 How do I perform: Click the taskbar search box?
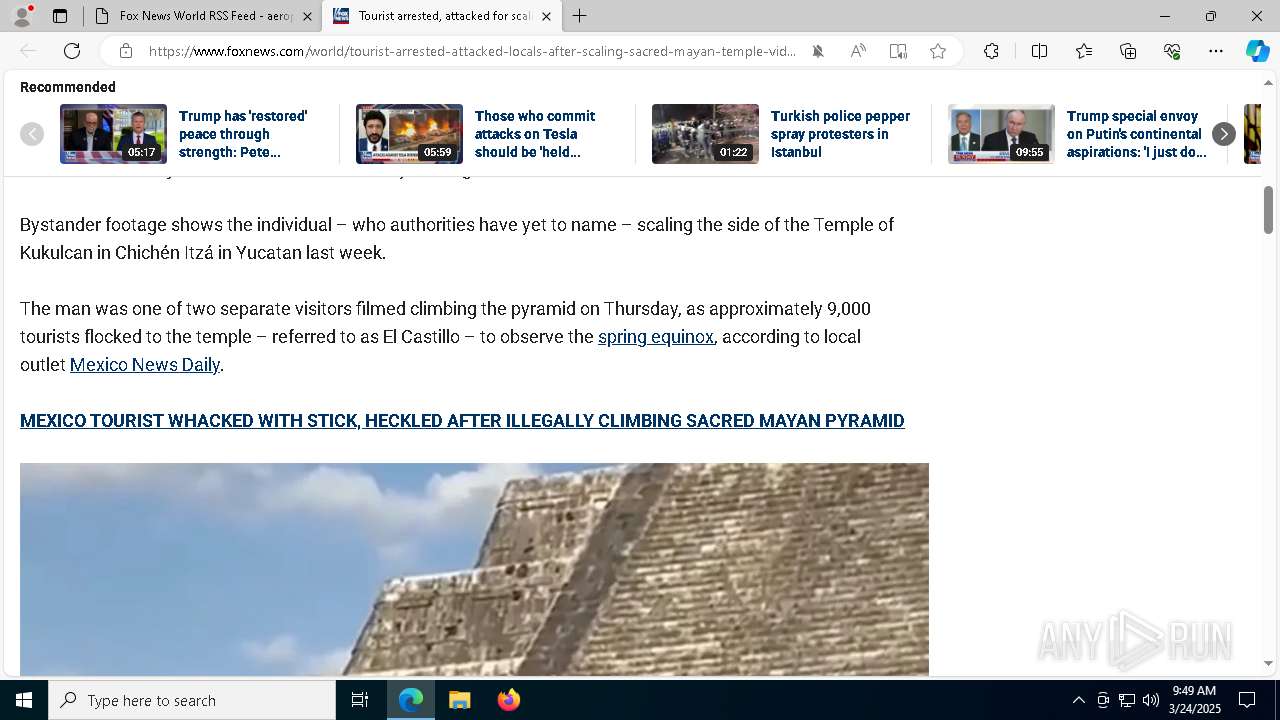coord(192,700)
